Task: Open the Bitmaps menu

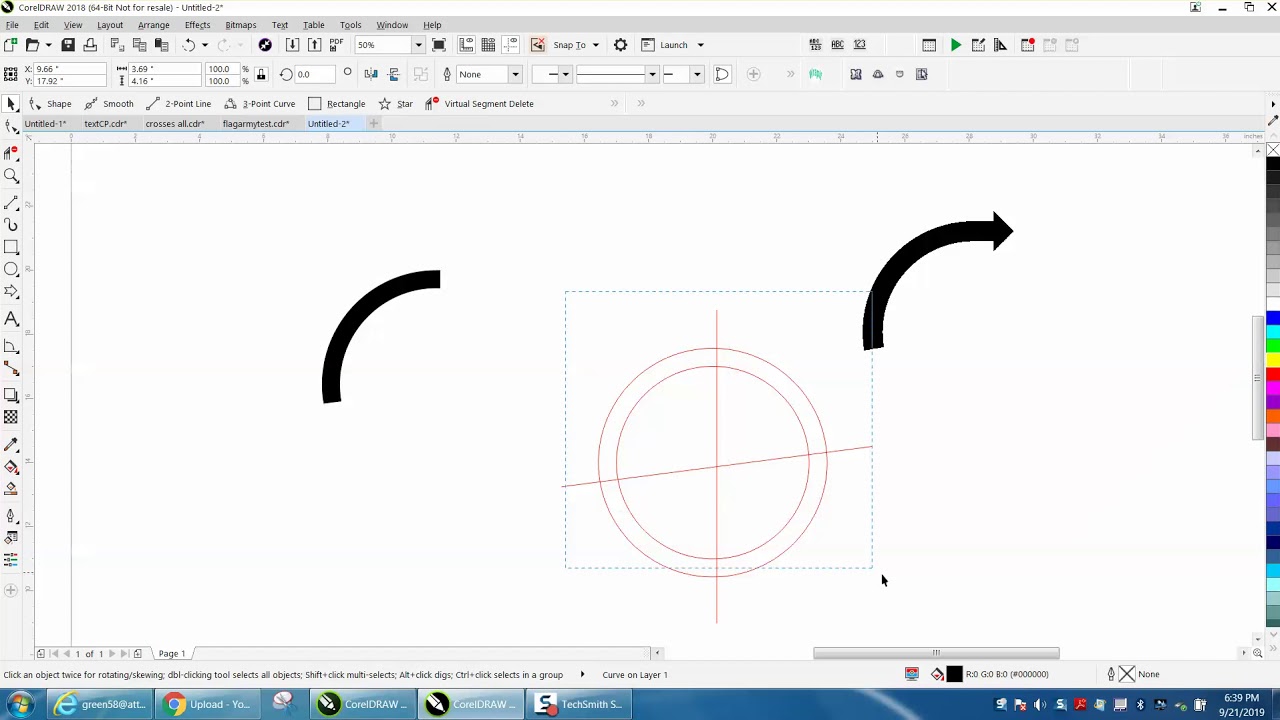Action: pos(241,25)
